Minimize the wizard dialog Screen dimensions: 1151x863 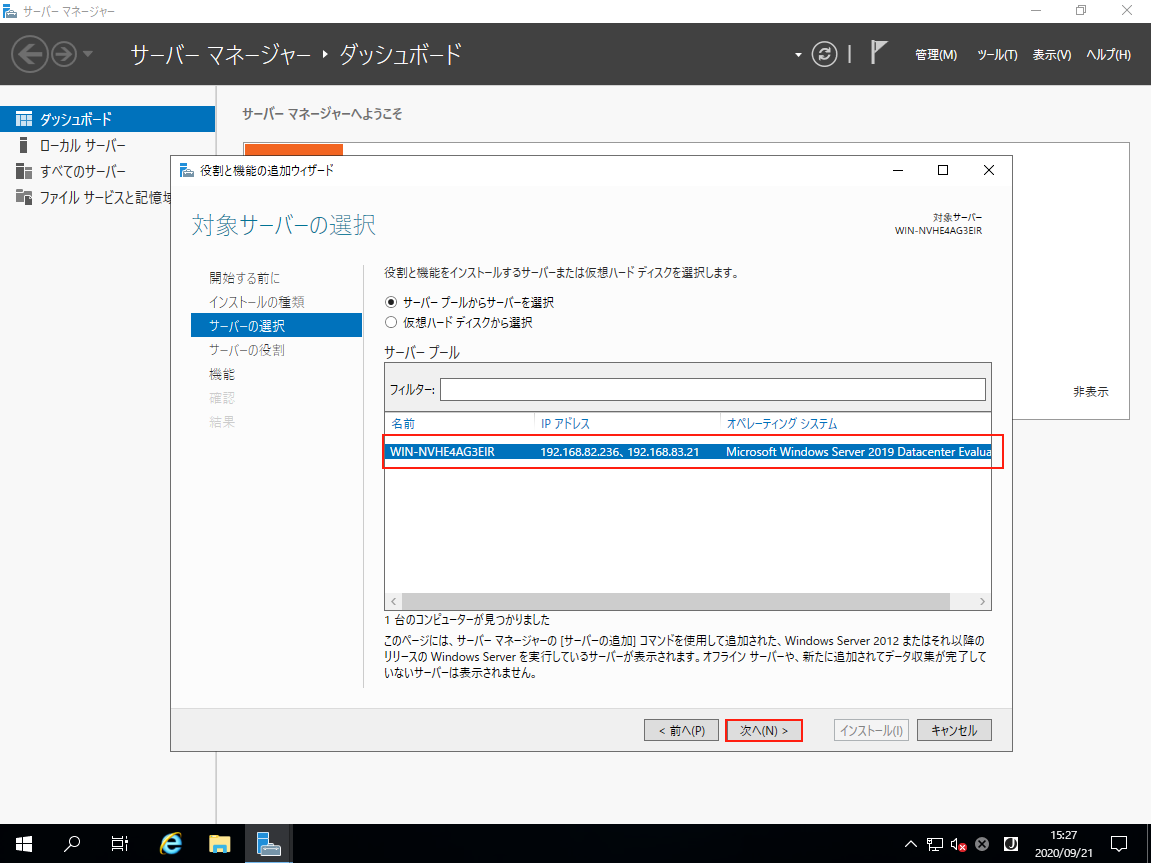[x=898, y=170]
